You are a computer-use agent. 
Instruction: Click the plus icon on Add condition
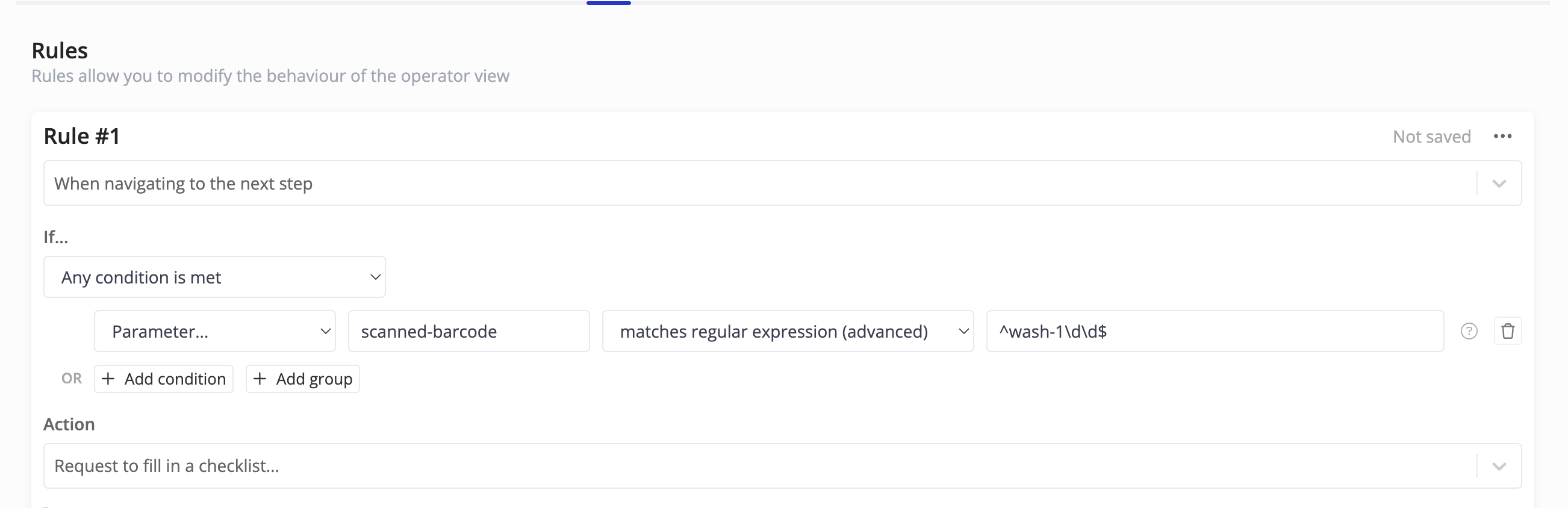point(108,379)
